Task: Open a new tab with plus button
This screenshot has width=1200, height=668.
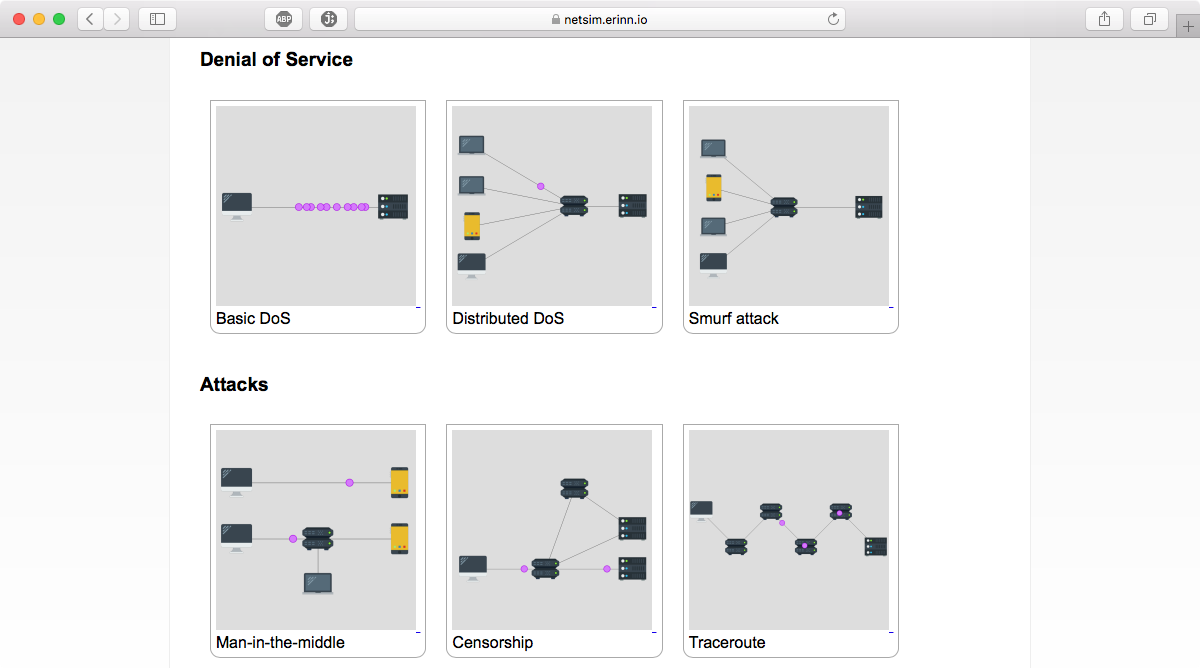Action: [1188, 27]
